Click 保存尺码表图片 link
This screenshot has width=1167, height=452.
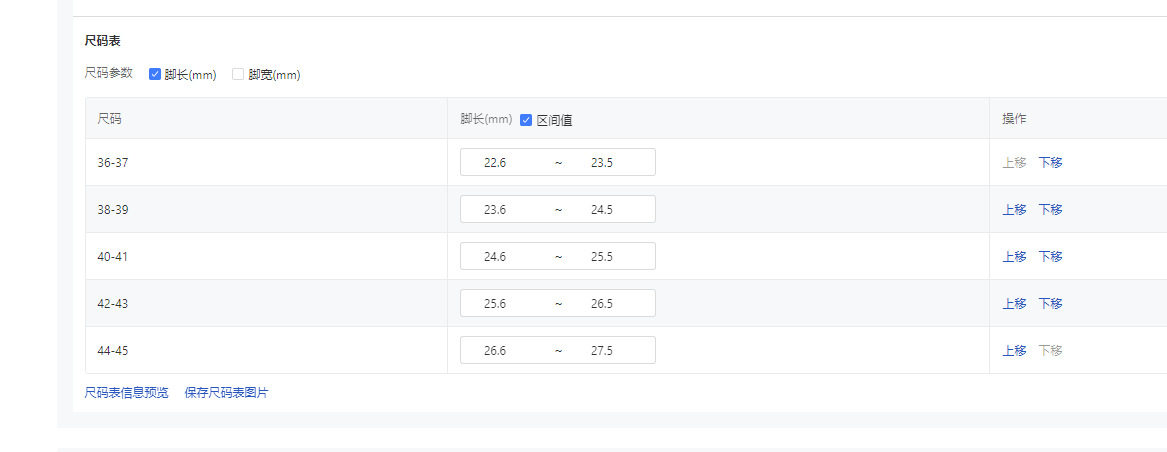pos(226,393)
